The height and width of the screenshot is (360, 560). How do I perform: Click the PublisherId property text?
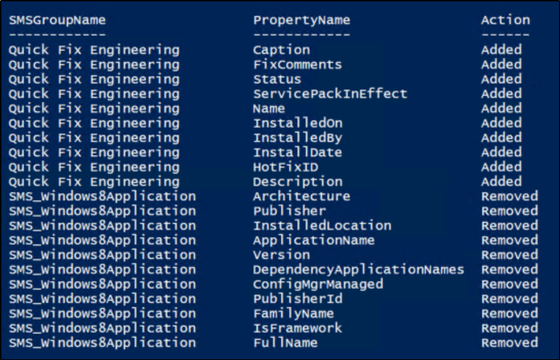(298, 299)
